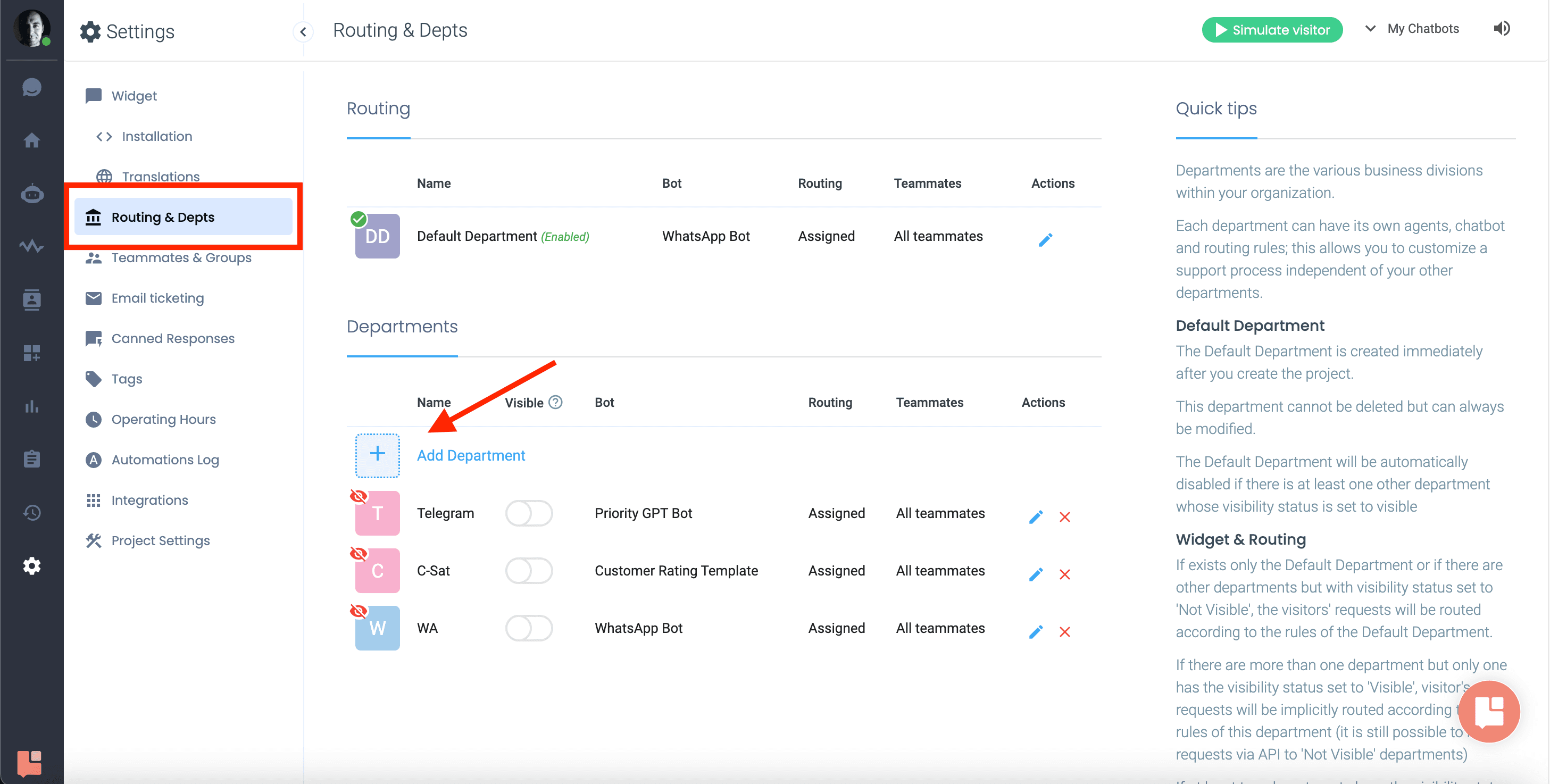Edit the Telegram department
1550x784 pixels.
click(1036, 517)
